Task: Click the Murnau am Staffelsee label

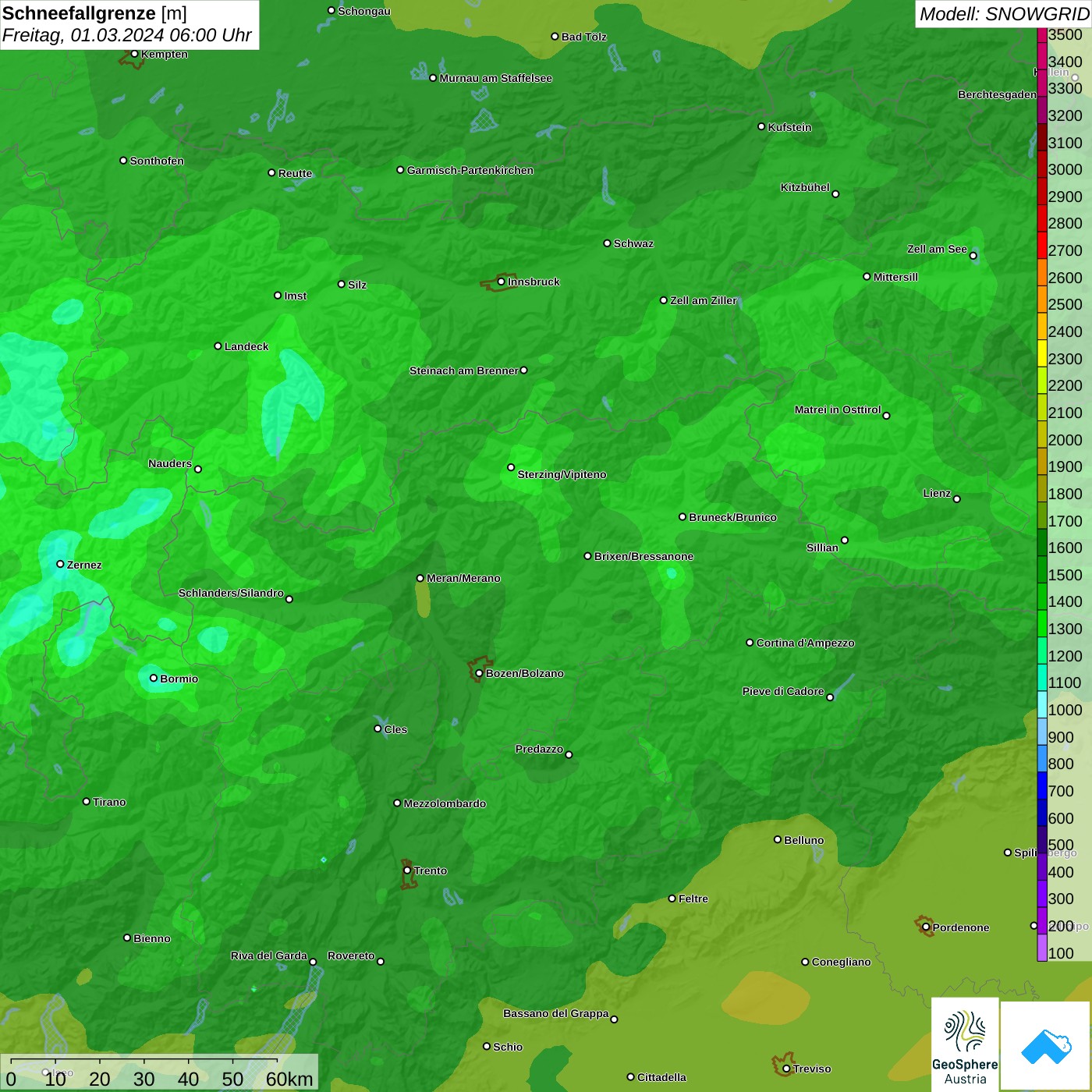Action: click(x=496, y=78)
